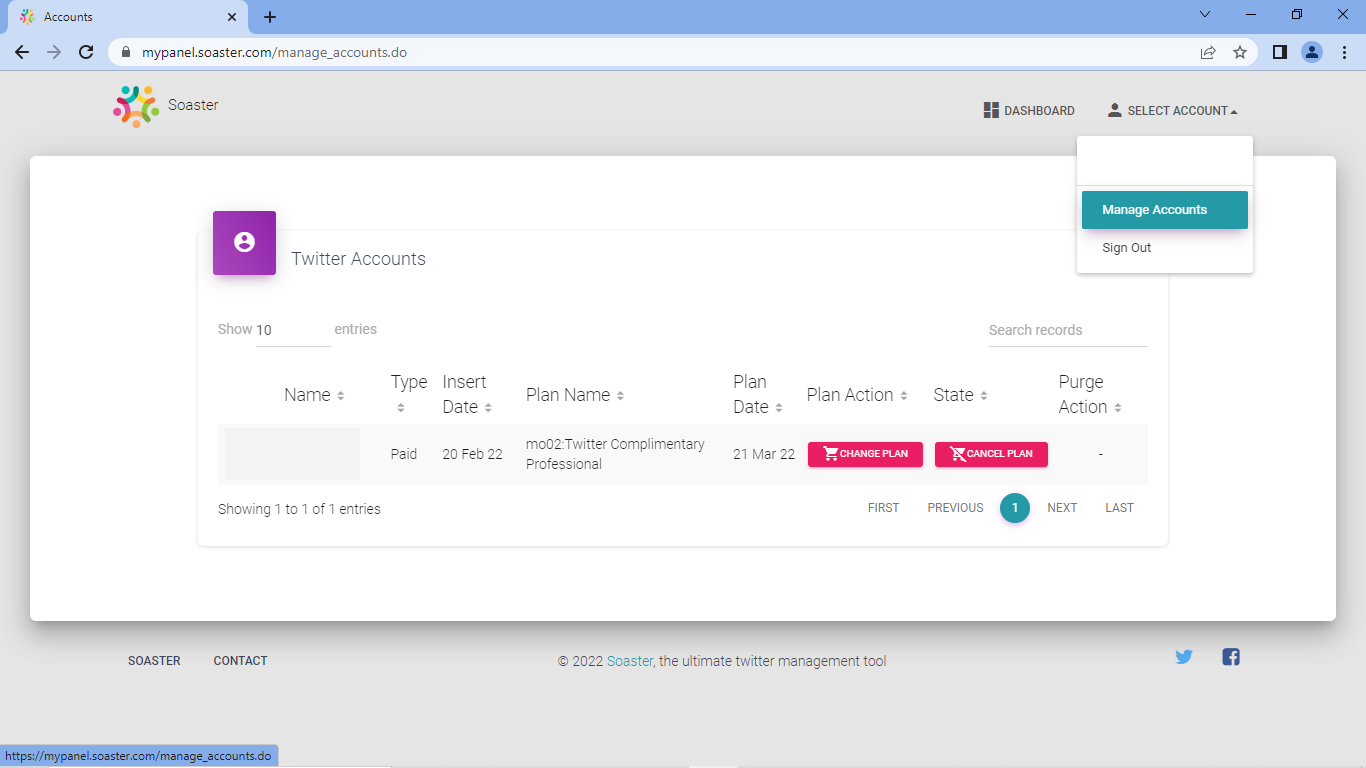Viewport: 1366px width, 768px height.
Task: Sort table by Name column
Action: coord(314,395)
